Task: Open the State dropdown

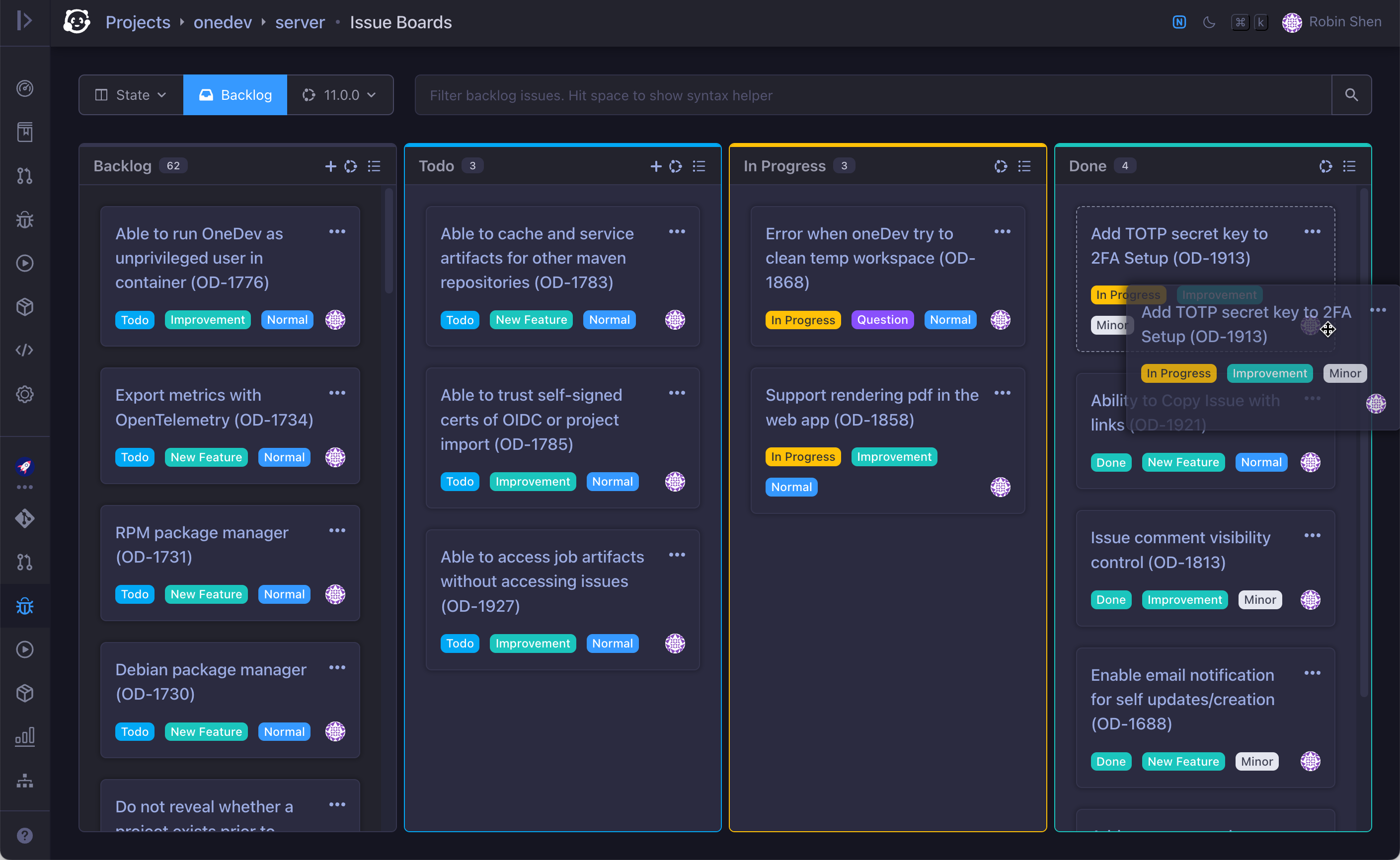Action: [x=130, y=94]
